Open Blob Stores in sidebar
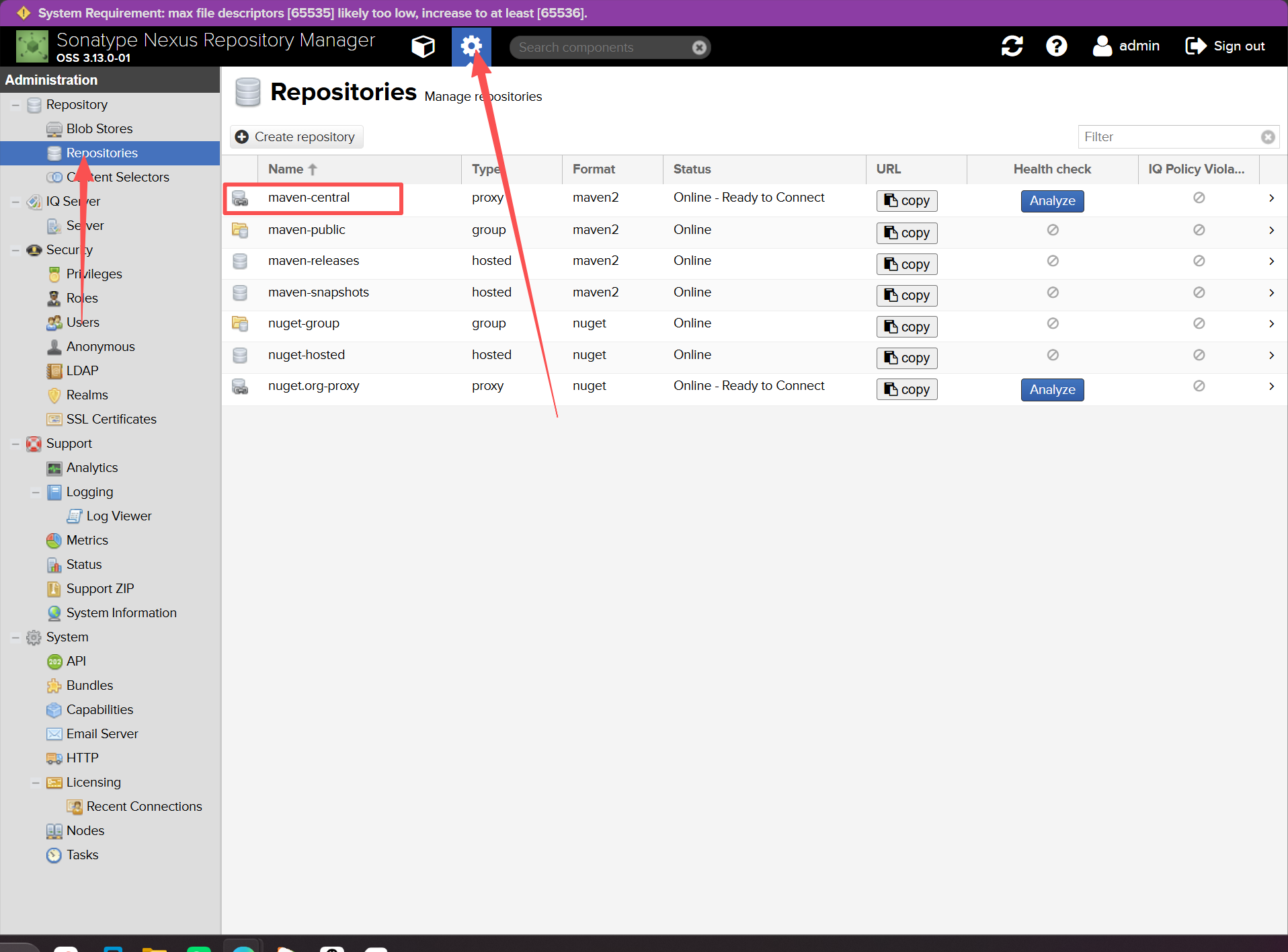The width and height of the screenshot is (1288, 952). point(99,129)
